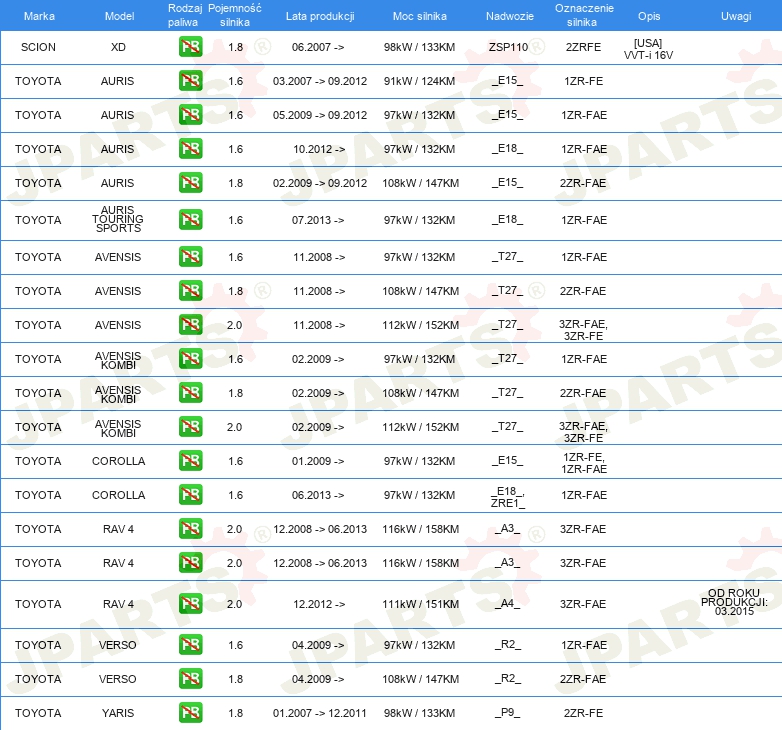Click the Marka column header
This screenshot has width=782, height=730.
pyautogui.click(x=39, y=16)
